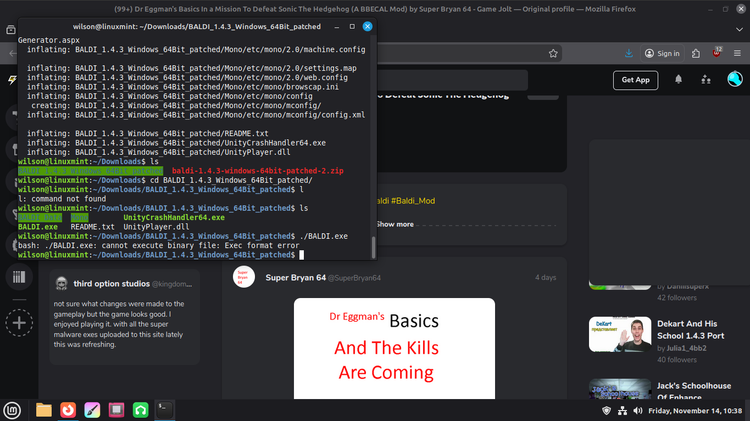This screenshot has width=750, height=421.
Task: Open the Game Jolt user avatar menu
Action: point(735,79)
